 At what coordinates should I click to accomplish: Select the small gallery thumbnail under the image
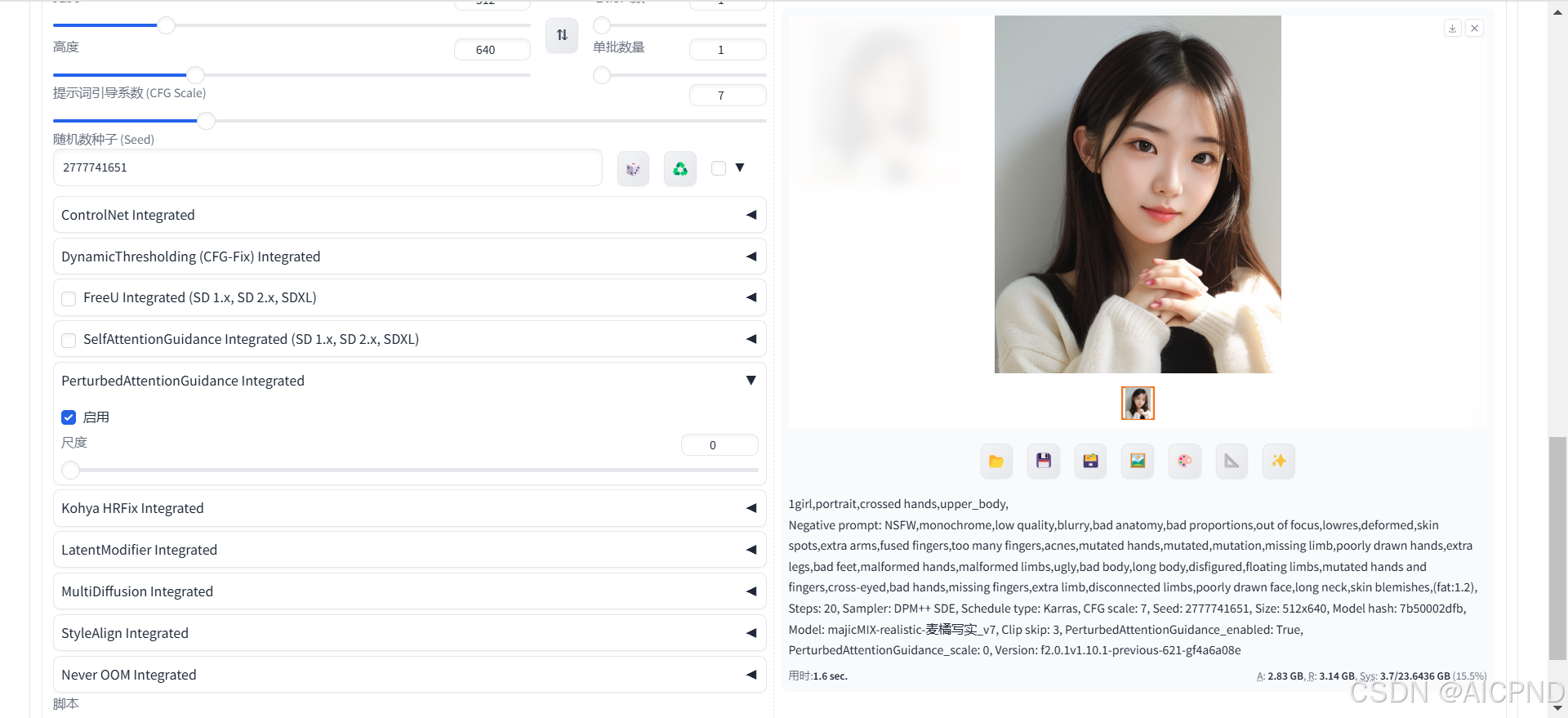click(1138, 404)
